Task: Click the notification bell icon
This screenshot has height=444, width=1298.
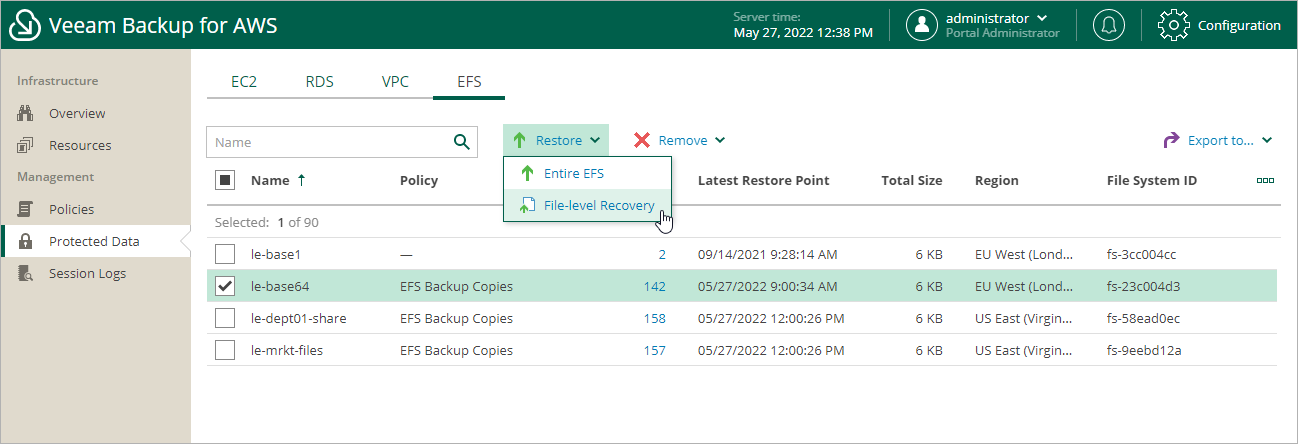Action: click(x=1108, y=25)
